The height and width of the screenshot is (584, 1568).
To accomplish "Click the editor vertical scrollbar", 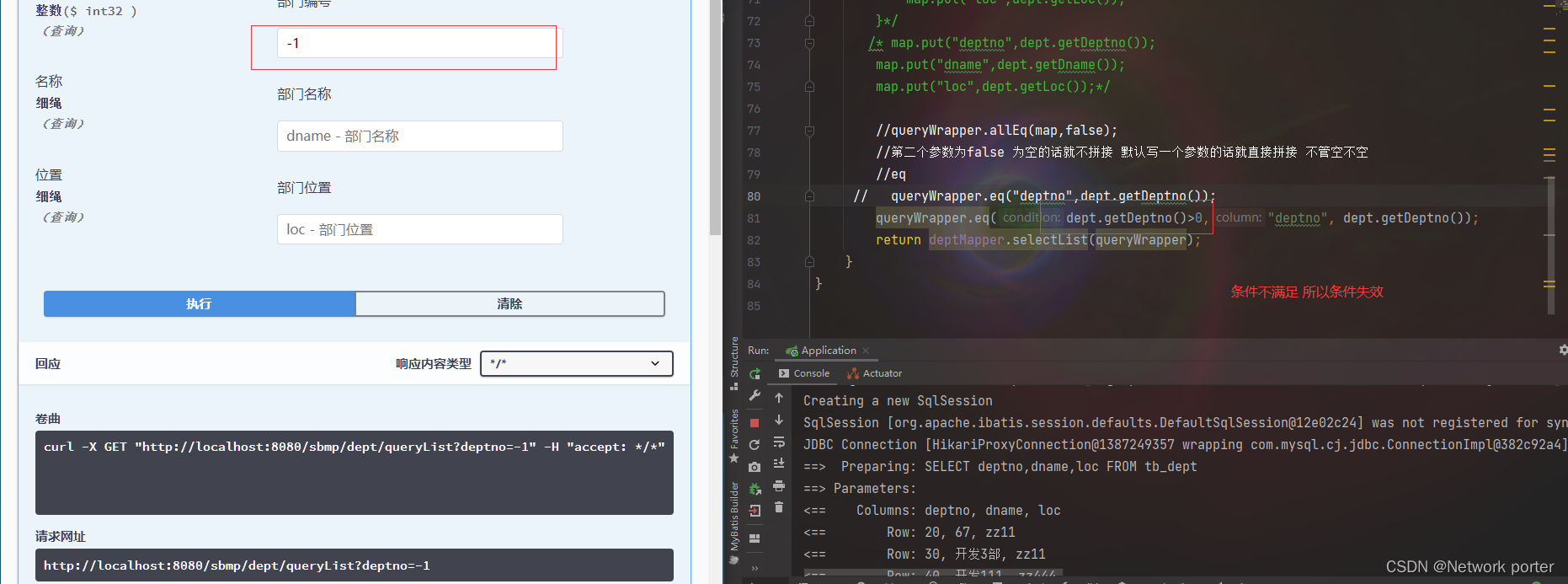I will point(1549,244).
